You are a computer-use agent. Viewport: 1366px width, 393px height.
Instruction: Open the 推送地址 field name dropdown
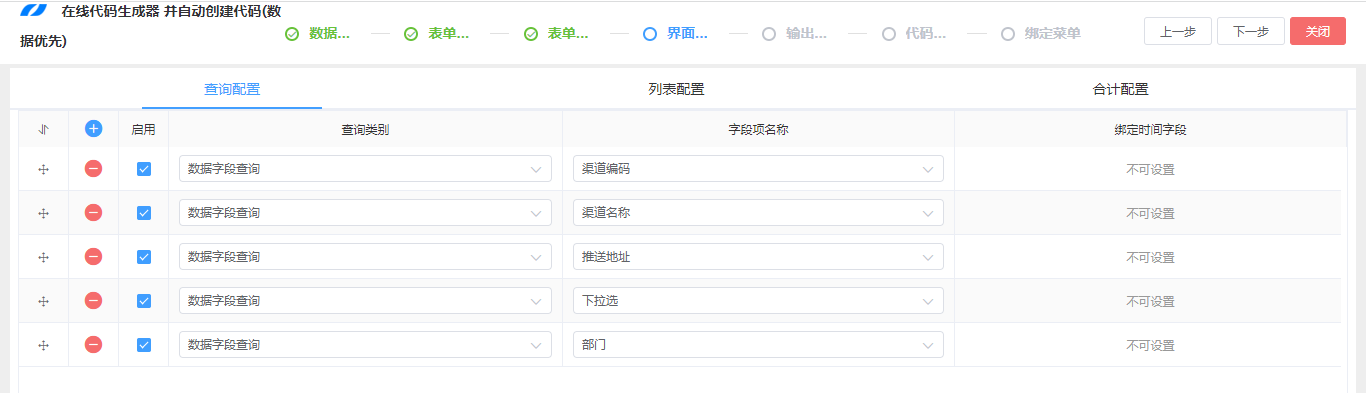[x=758, y=257]
